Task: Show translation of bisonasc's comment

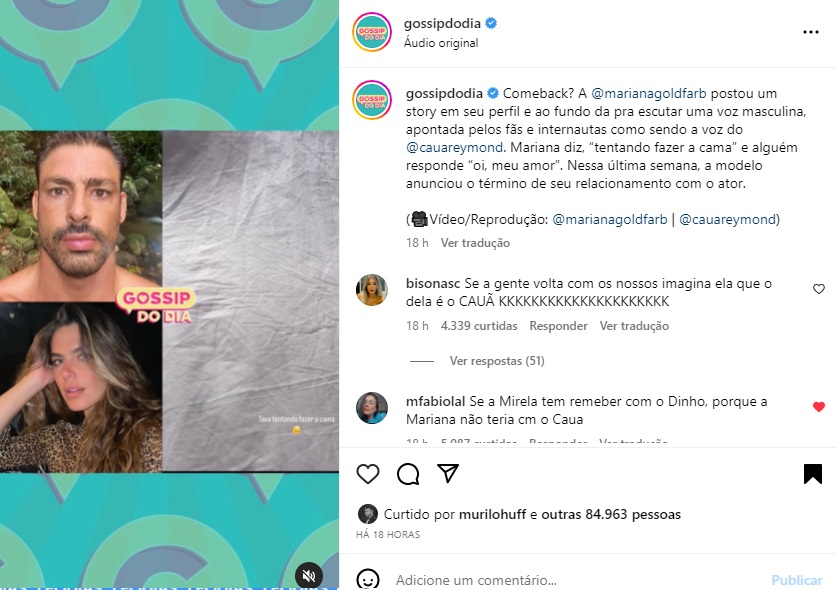Action: [634, 326]
